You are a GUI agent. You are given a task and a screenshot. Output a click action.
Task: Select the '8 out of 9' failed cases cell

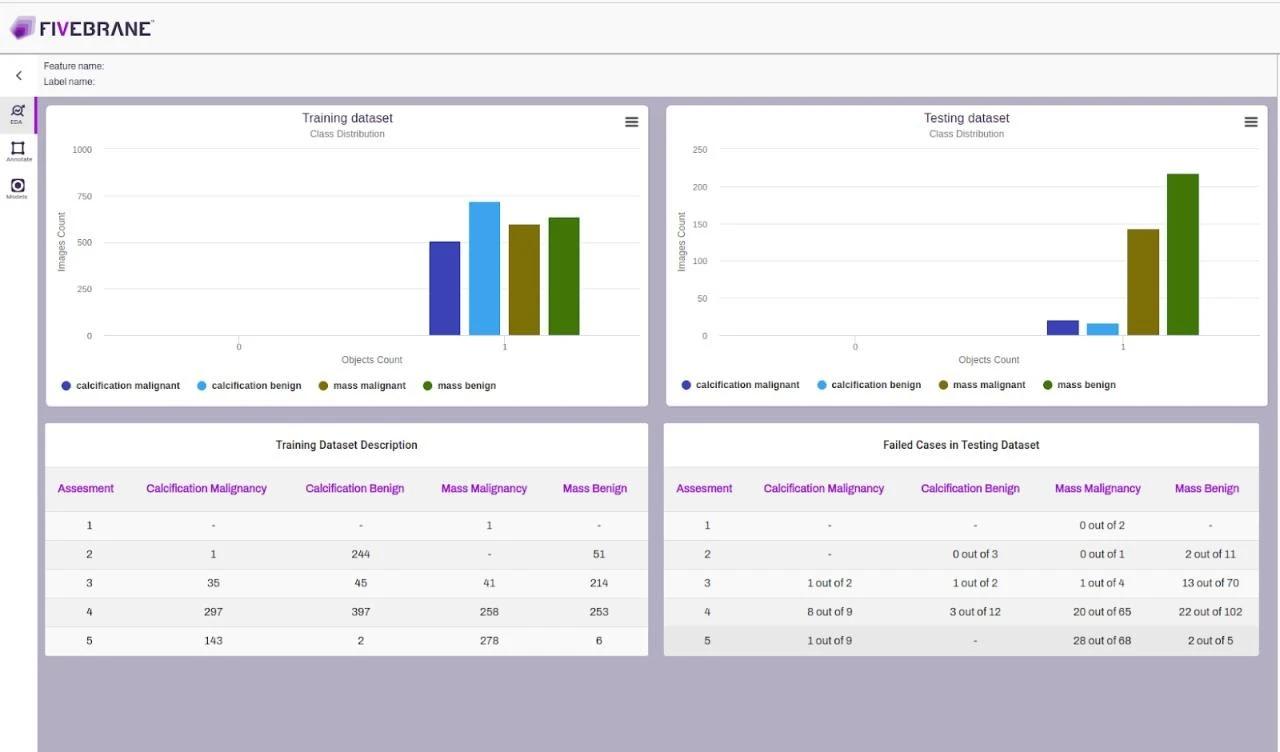(829, 612)
